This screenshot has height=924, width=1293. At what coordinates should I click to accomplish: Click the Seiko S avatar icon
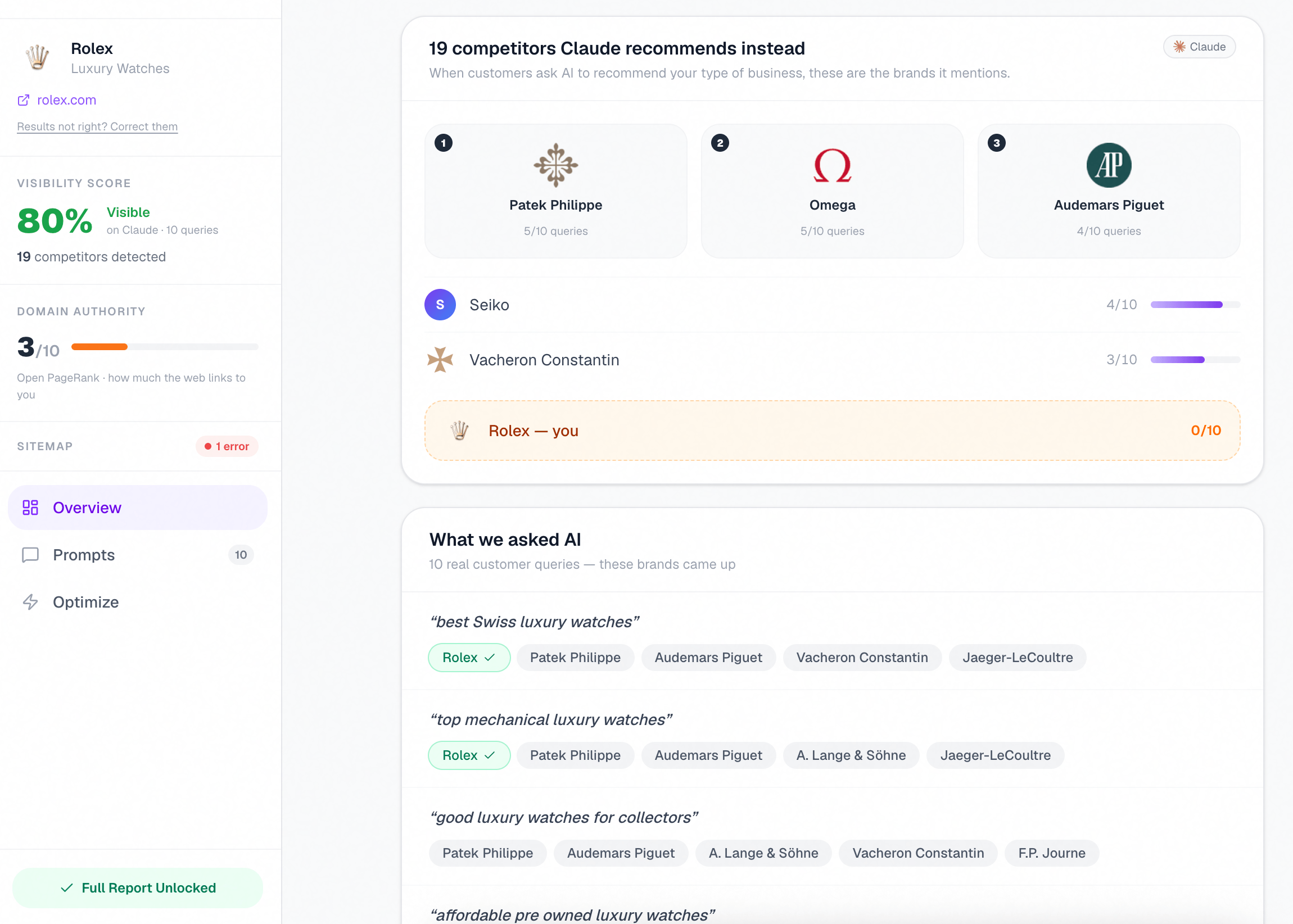[x=440, y=305]
